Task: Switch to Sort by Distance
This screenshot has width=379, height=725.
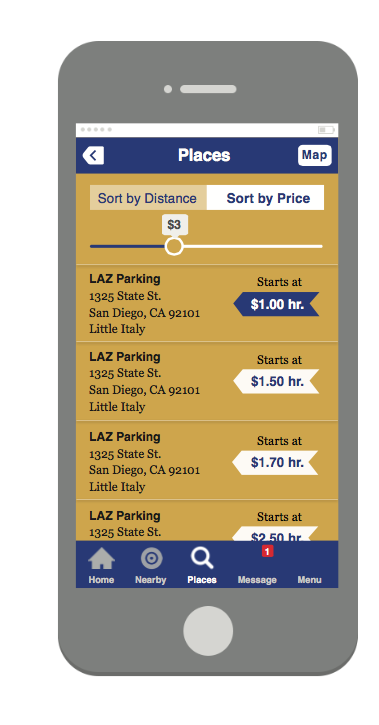Action: pyautogui.click(x=148, y=198)
